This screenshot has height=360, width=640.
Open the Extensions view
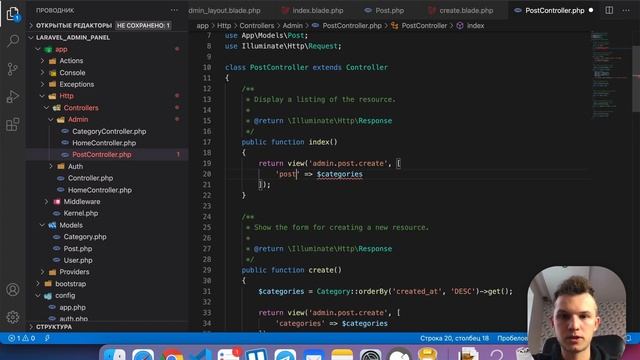click(x=13, y=124)
